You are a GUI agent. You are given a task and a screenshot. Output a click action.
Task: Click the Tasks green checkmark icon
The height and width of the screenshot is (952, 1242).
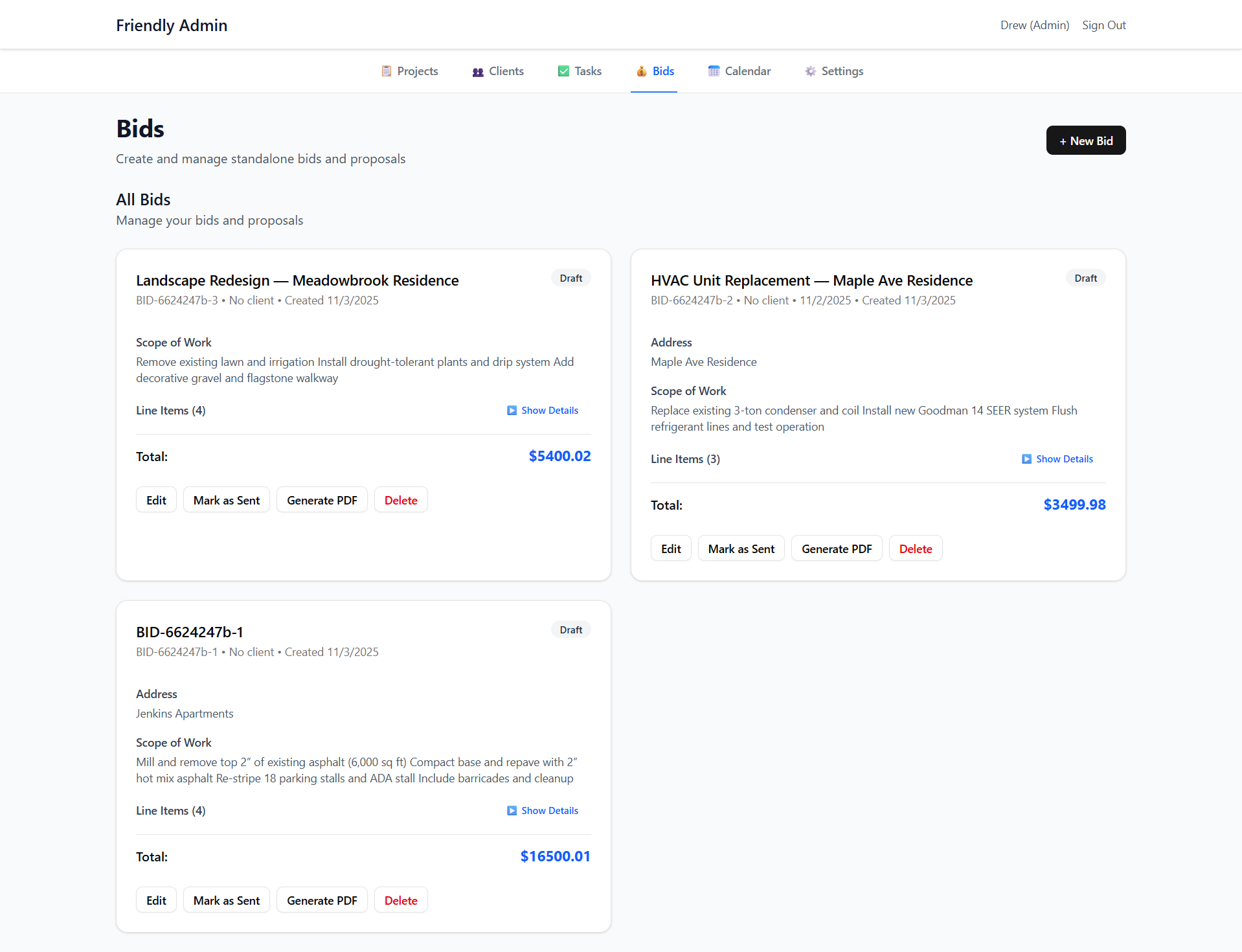[x=563, y=71]
